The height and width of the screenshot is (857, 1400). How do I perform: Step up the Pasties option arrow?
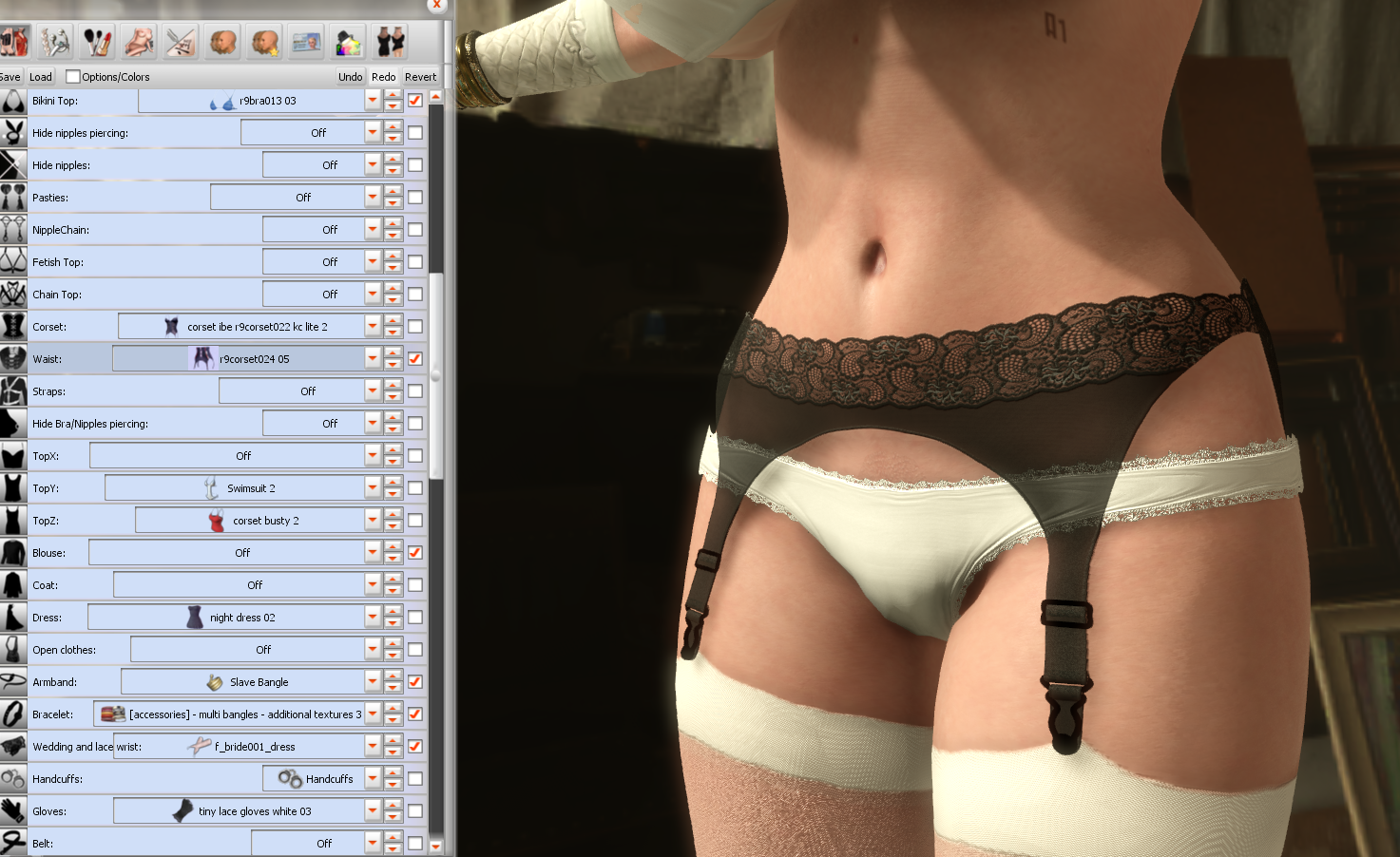[x=393, y=191]
